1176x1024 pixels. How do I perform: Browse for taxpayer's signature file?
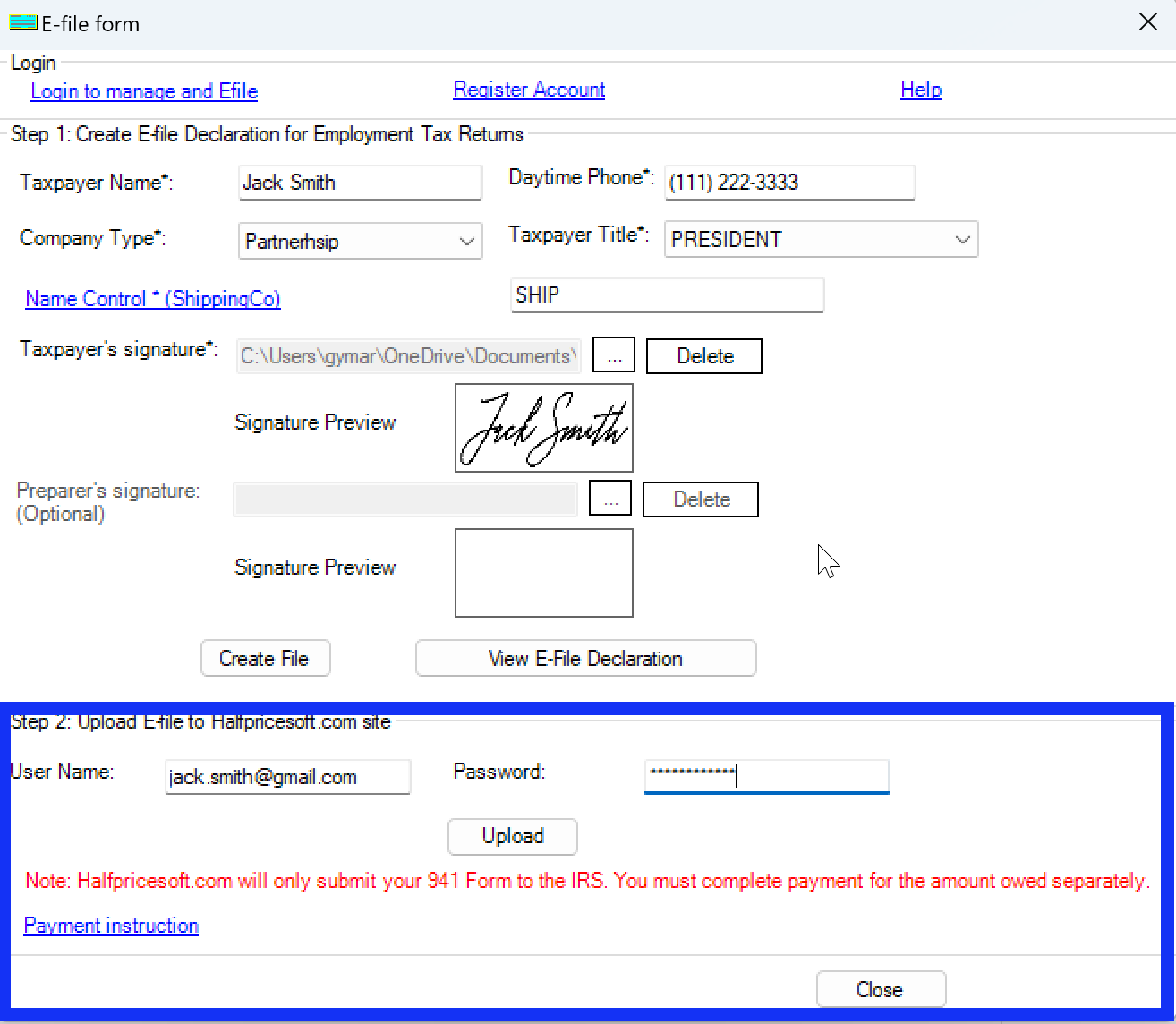point(614,354)
